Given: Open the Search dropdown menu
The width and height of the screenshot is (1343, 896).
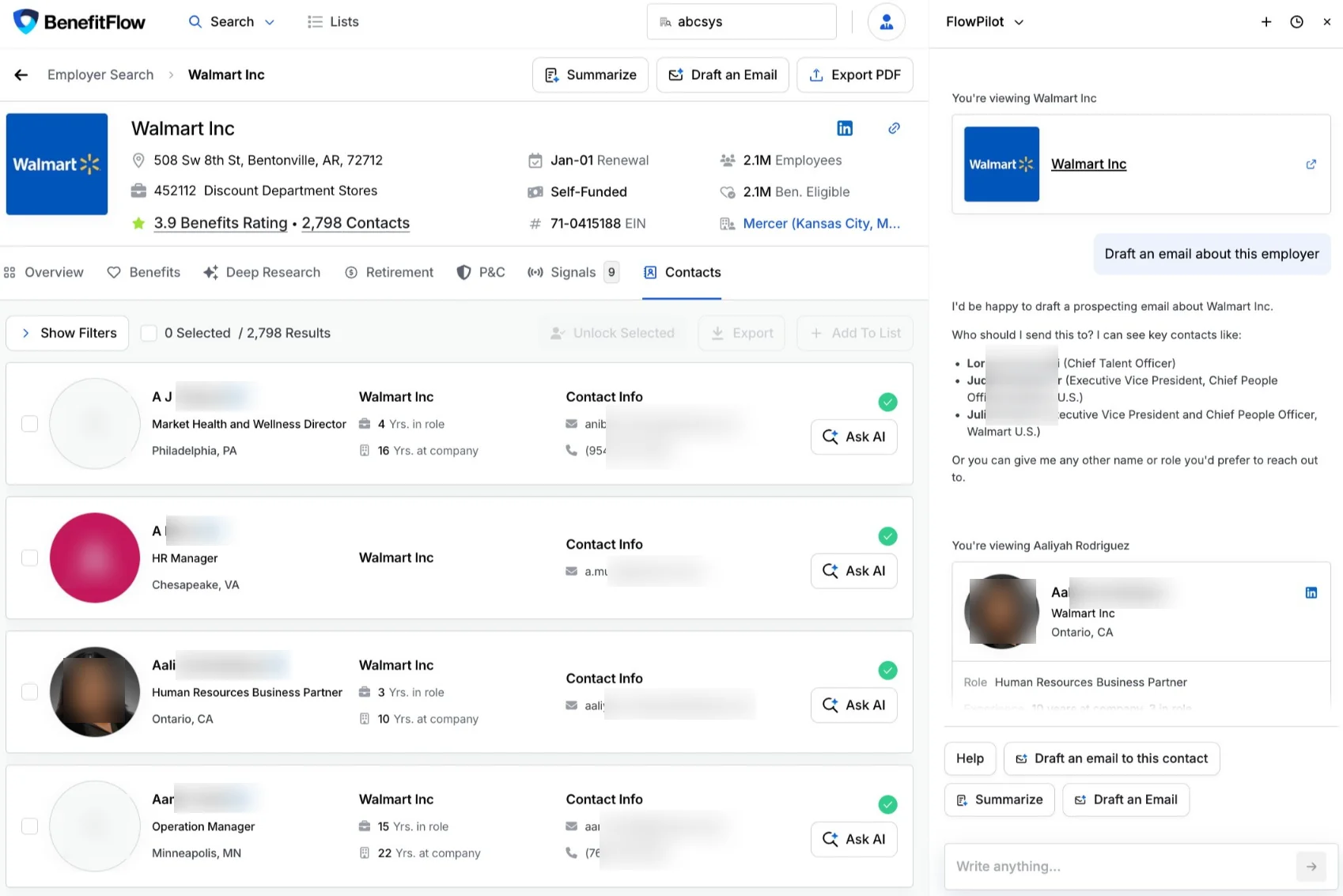Looking at the screenshot, I should 232,21.
